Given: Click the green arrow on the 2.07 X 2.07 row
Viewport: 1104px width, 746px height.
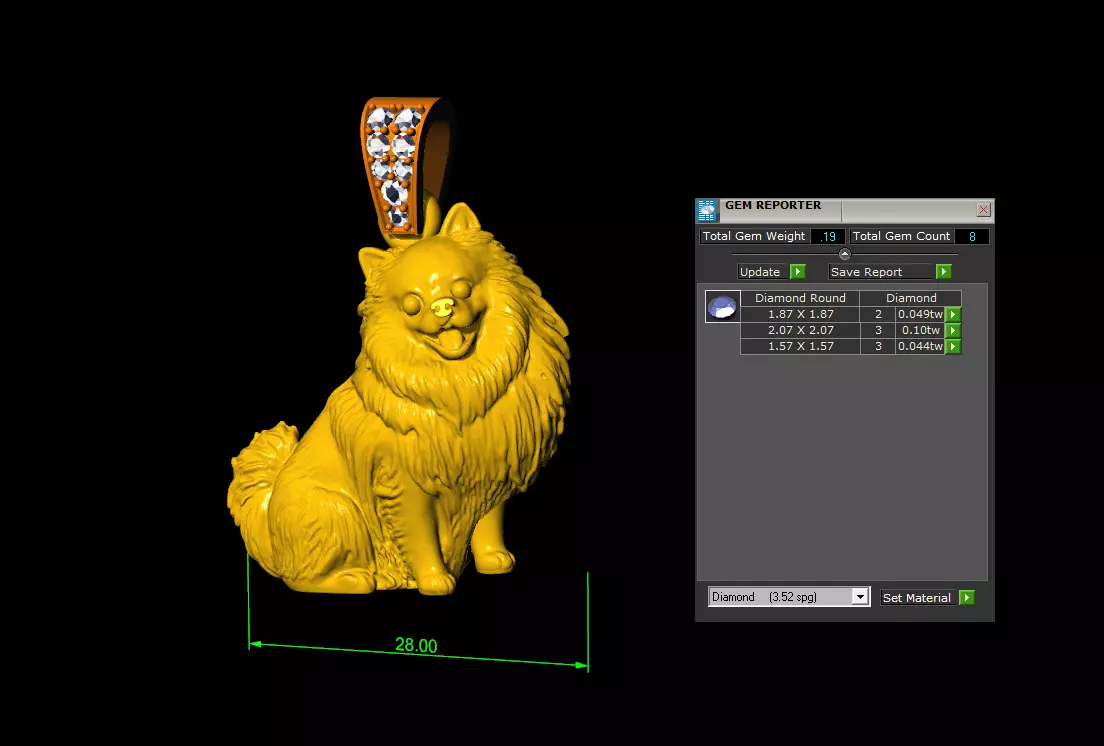Looking at the screenshot, I should [953, 330].
